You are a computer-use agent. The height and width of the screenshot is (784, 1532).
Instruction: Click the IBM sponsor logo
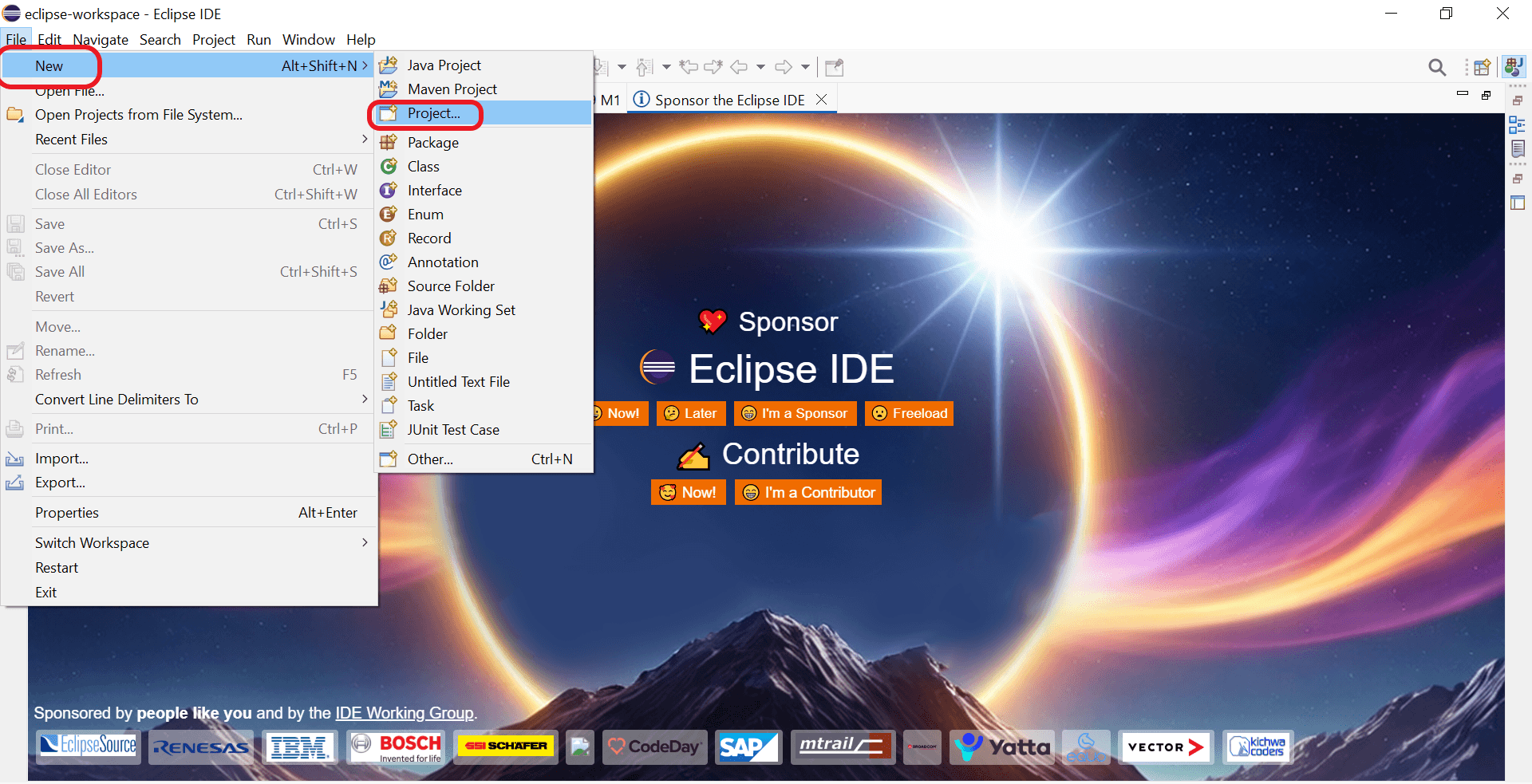(300, 747)
